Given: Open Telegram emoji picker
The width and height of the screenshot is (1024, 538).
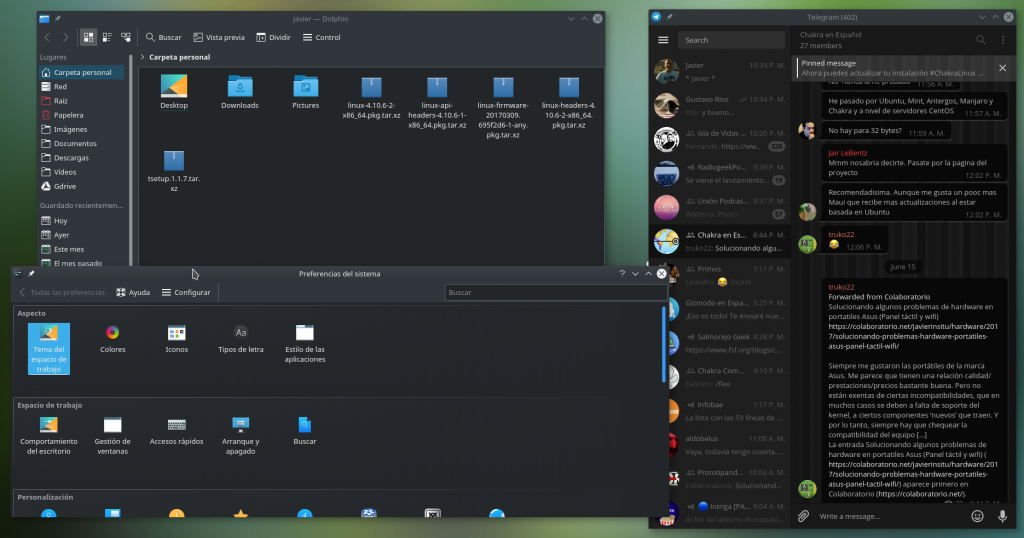Looking at the screenshot, I should [978, 516].
